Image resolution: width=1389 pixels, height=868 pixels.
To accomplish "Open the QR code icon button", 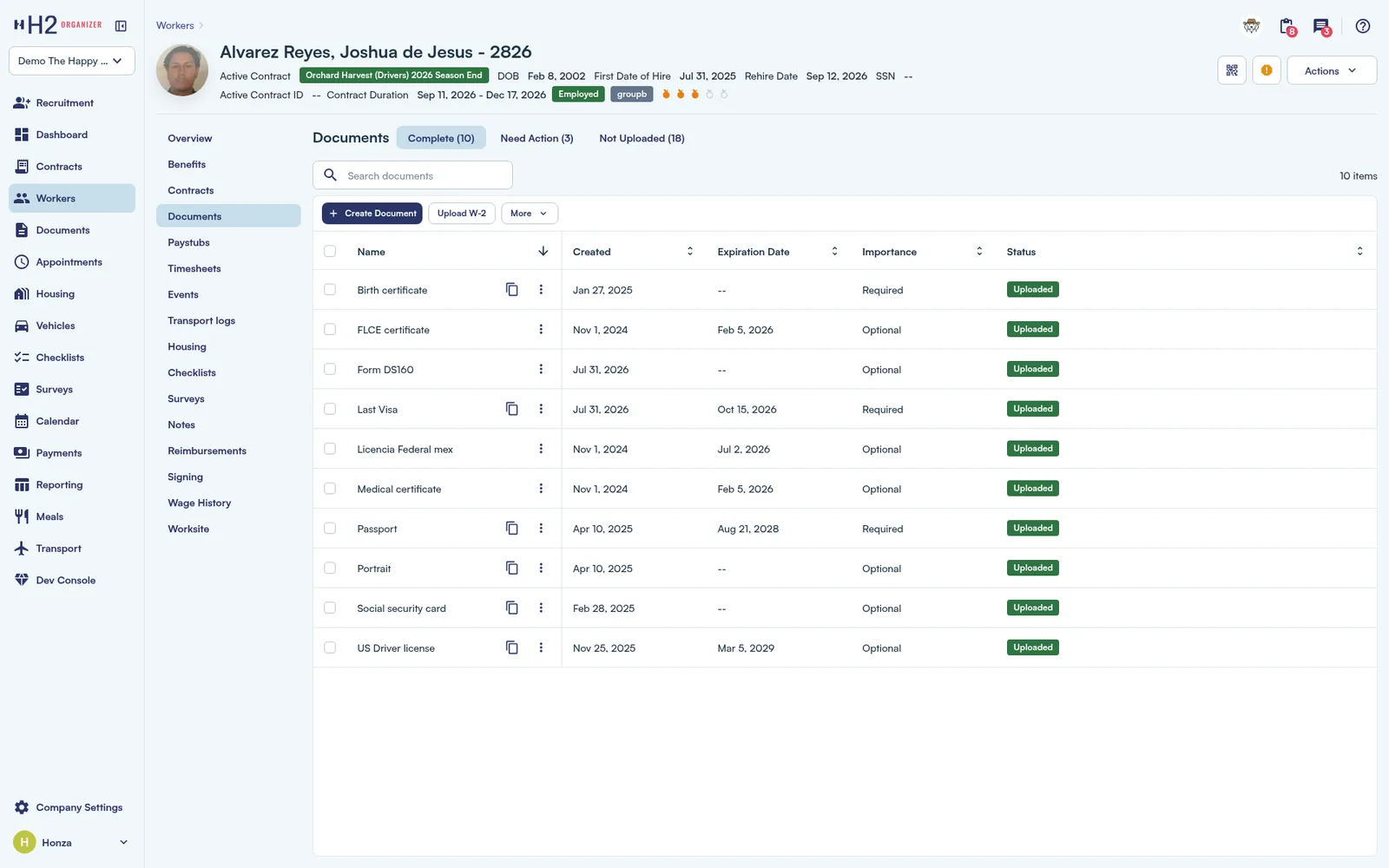I will [x=1232, y=70].
